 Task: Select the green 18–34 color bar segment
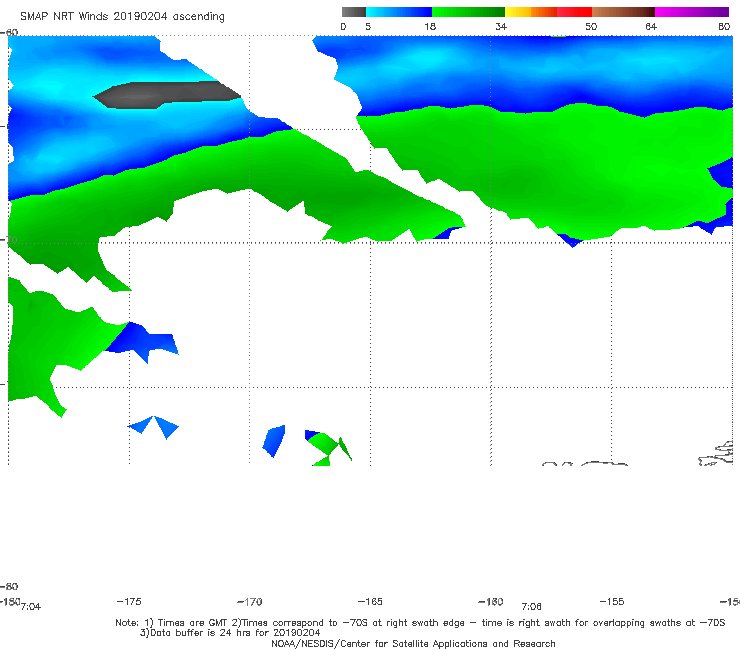[x=468, y=12]
